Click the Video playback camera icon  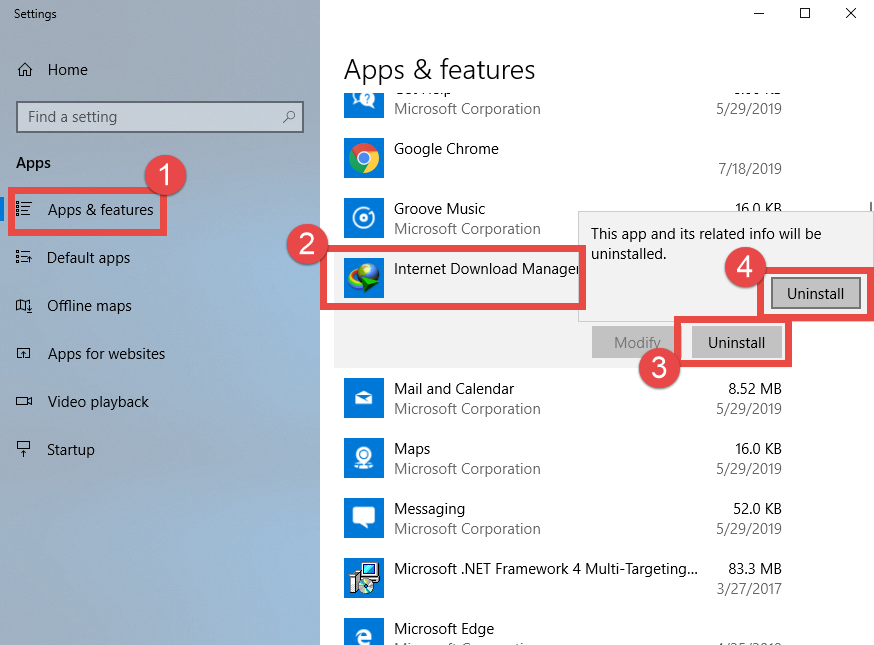pyautogui.click(x=24, y=401)
